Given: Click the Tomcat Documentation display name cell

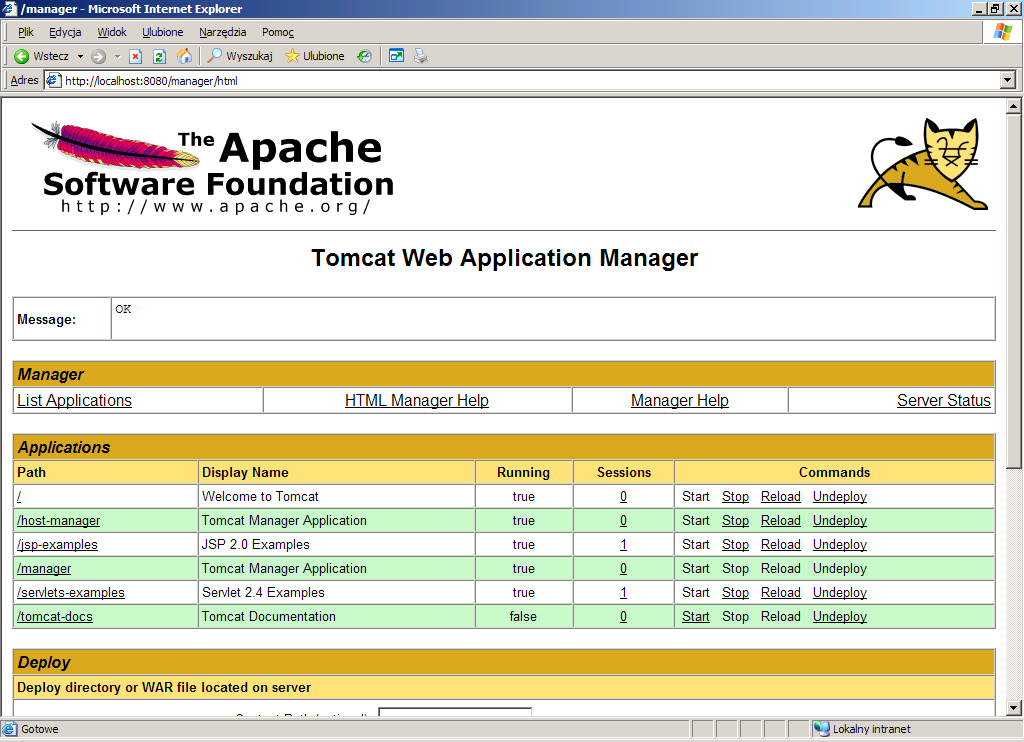Looking at the screenshot, I should tap(336, 617).
